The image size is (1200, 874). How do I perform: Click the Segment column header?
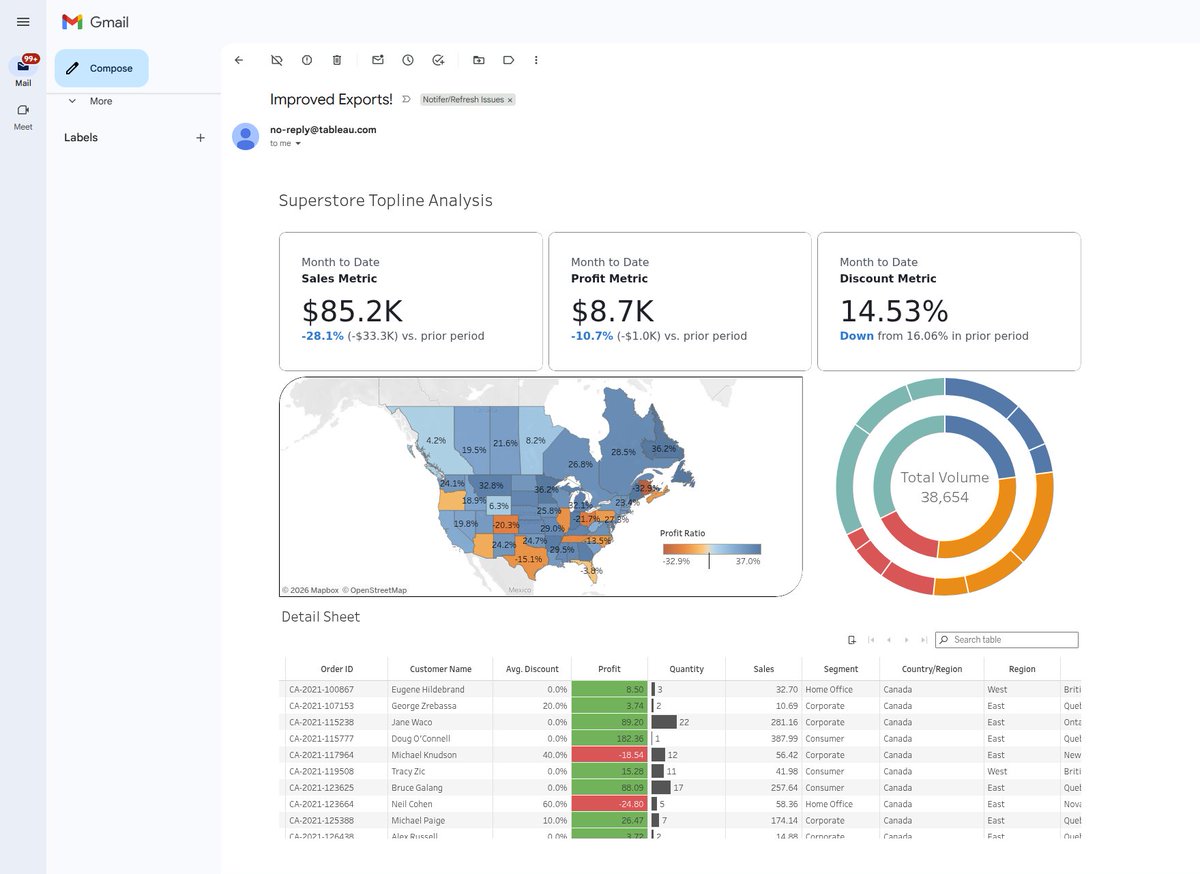pos(841,669)
